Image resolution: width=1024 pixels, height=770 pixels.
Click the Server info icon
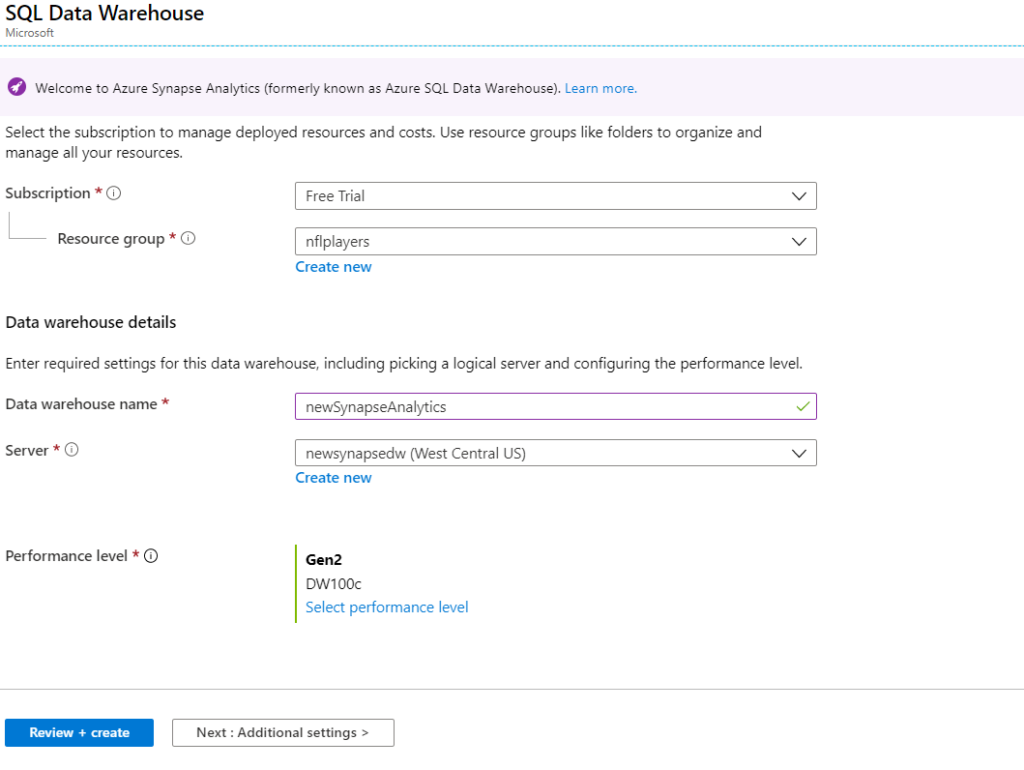coord(72,450)
